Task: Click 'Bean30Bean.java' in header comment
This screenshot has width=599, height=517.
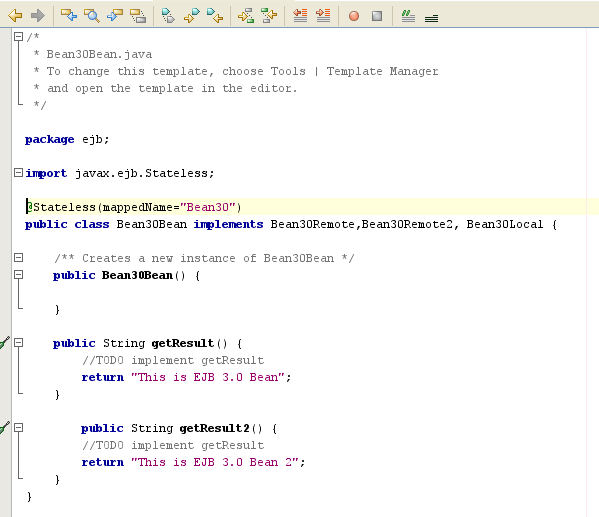Action: (x=99, y=54)
